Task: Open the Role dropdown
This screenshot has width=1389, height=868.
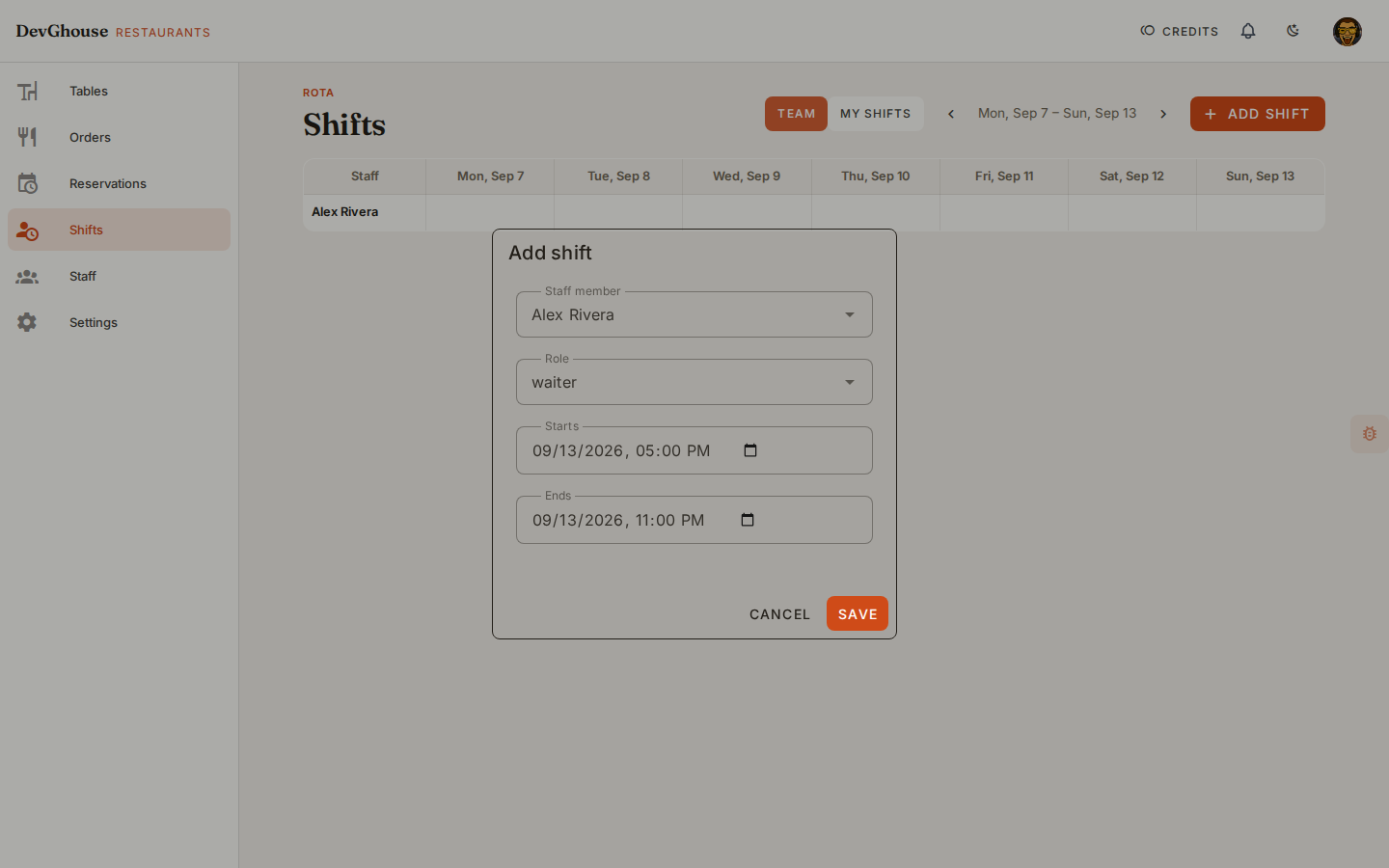Action: click(694, 382)
